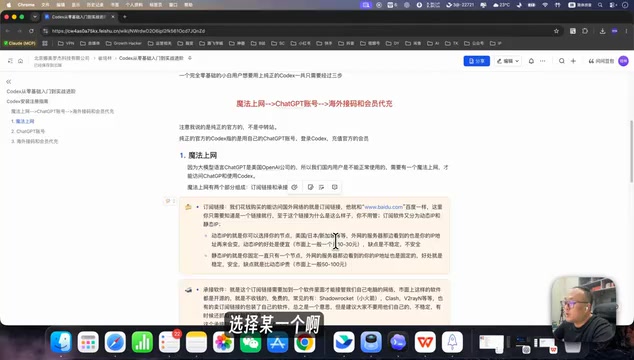The width and height of the screenshot is (634, 360).
Task: Open breadcrumb 'Codex从零基础入门到实战进阶'
Action: pos(151,58)
